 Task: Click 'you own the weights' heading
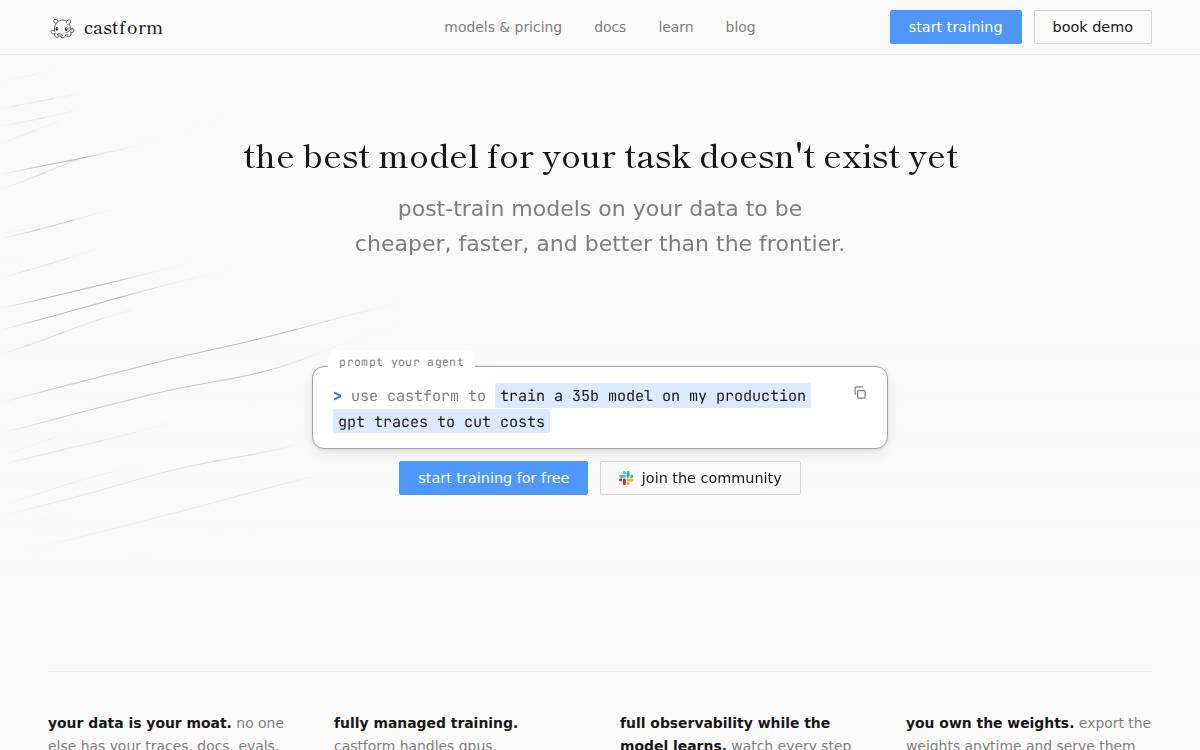pos(990,723)
